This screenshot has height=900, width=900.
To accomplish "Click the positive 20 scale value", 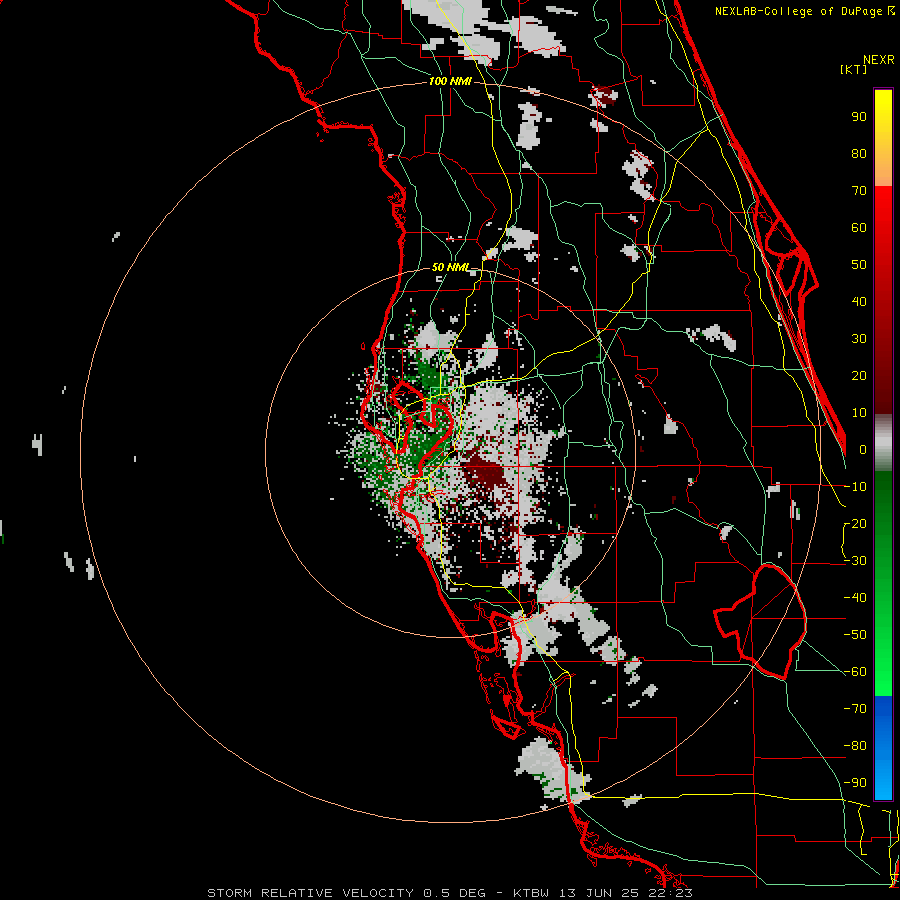I will tap(859, 376).
